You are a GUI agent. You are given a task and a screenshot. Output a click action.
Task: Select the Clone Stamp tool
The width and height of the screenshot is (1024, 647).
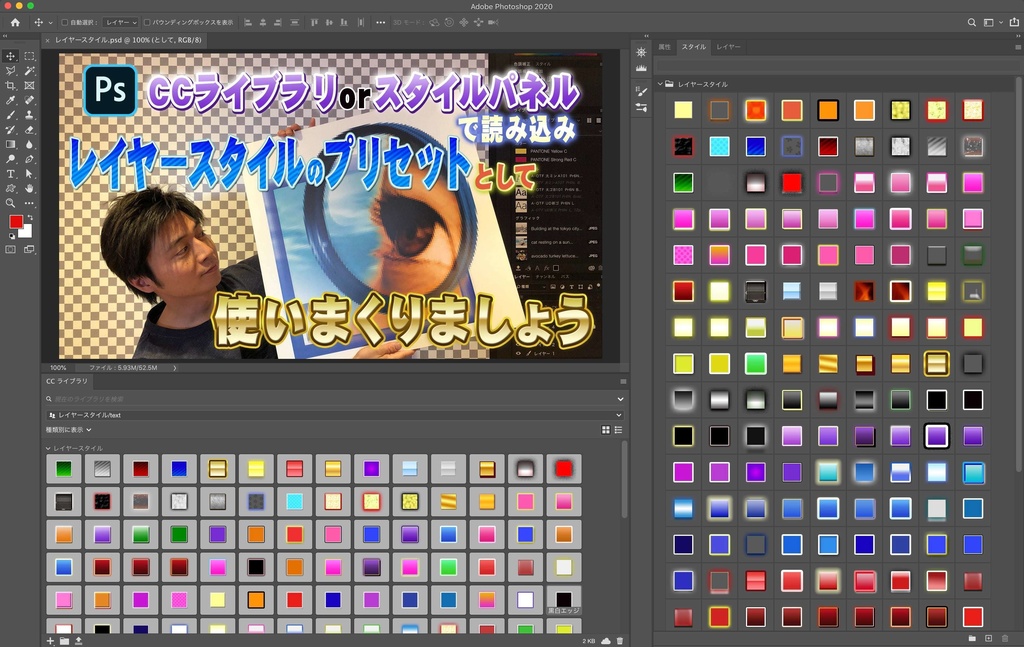pyautogui.click(x=11, y=129)
